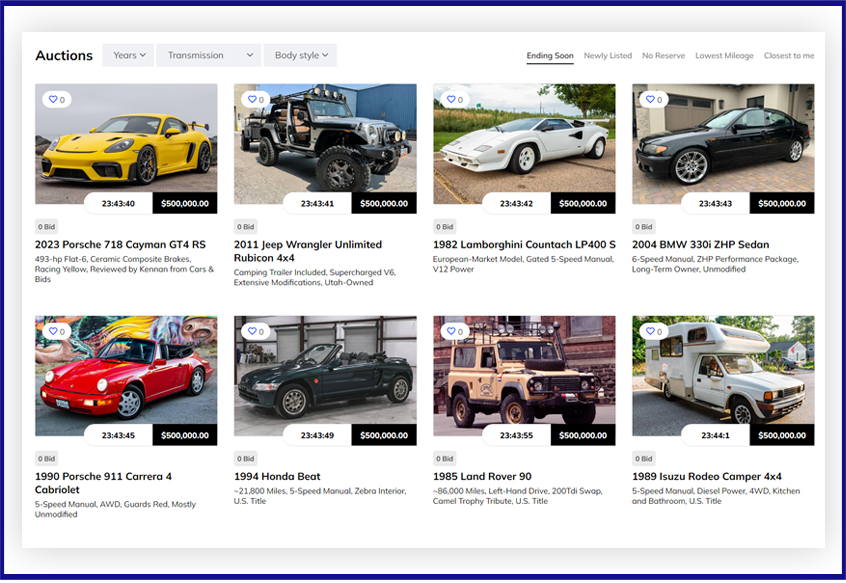Click the 0 Bid badge under BMW 330i
The width and height of the screenshot is (846, 583).
(644, 227)
